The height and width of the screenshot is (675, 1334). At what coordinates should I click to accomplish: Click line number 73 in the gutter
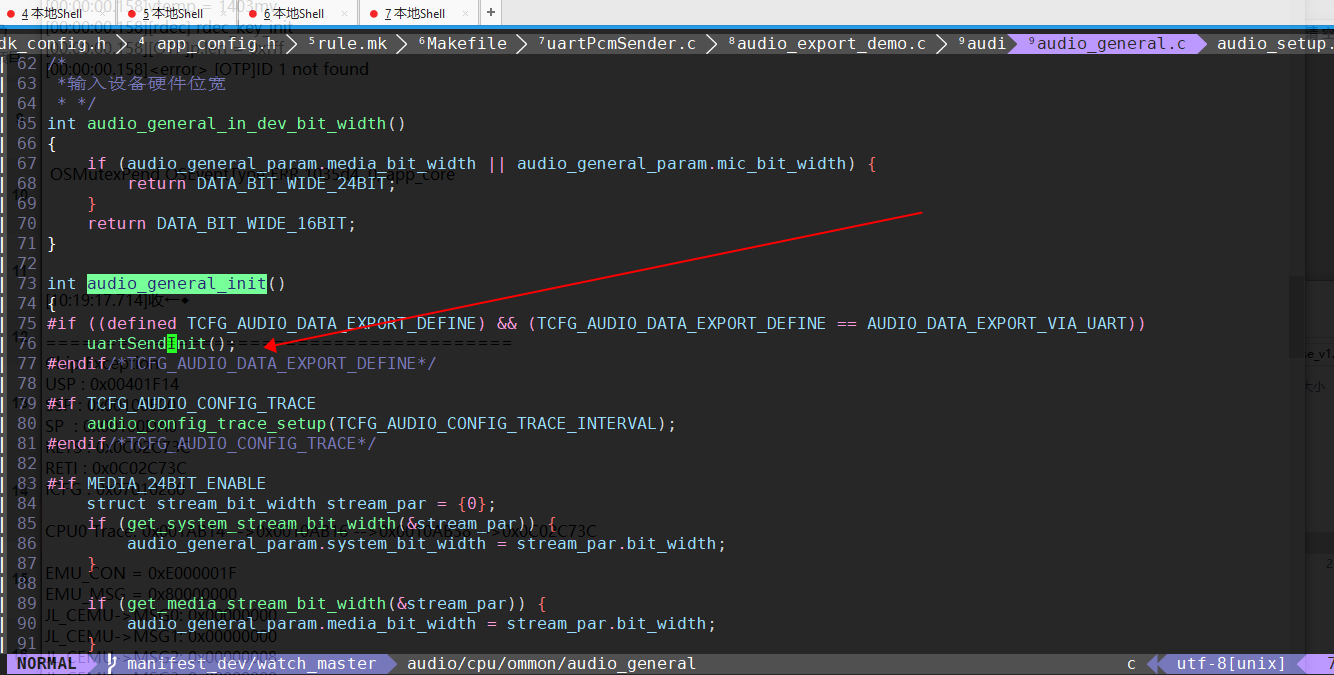click(27, 284)
